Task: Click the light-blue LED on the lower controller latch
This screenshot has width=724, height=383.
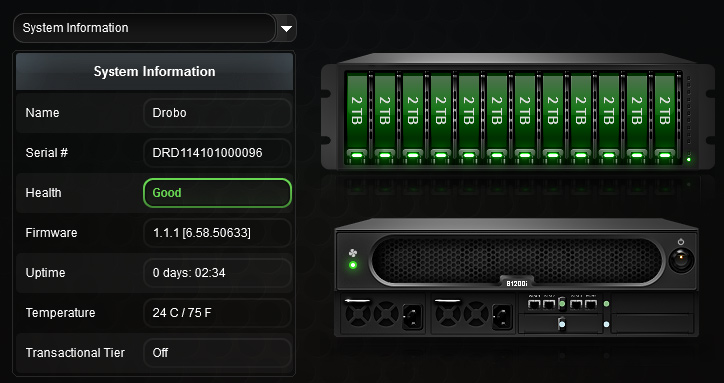Action: pyautogui.click(x=562, y=324)
